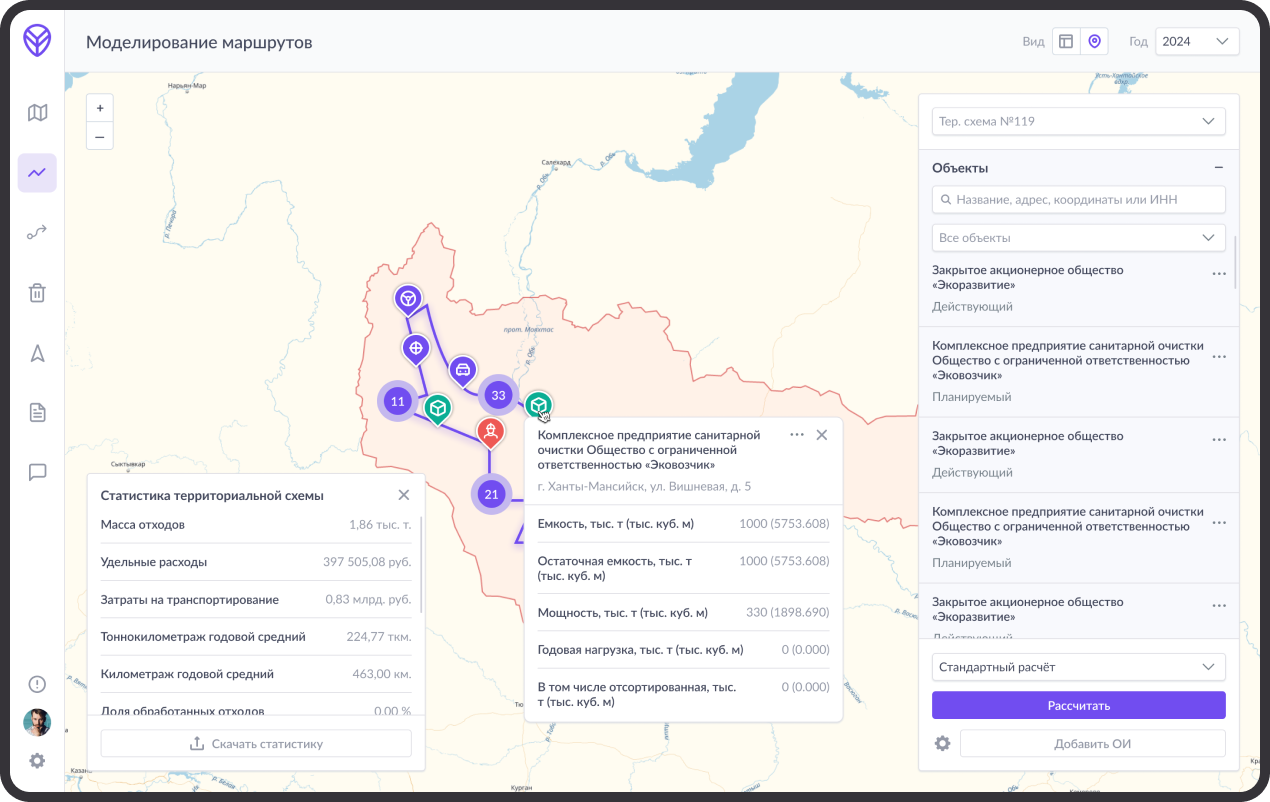Open the Тер. схема №119 dropdown
Screen dimensions: 1270x802
[x=1079, y=121]
